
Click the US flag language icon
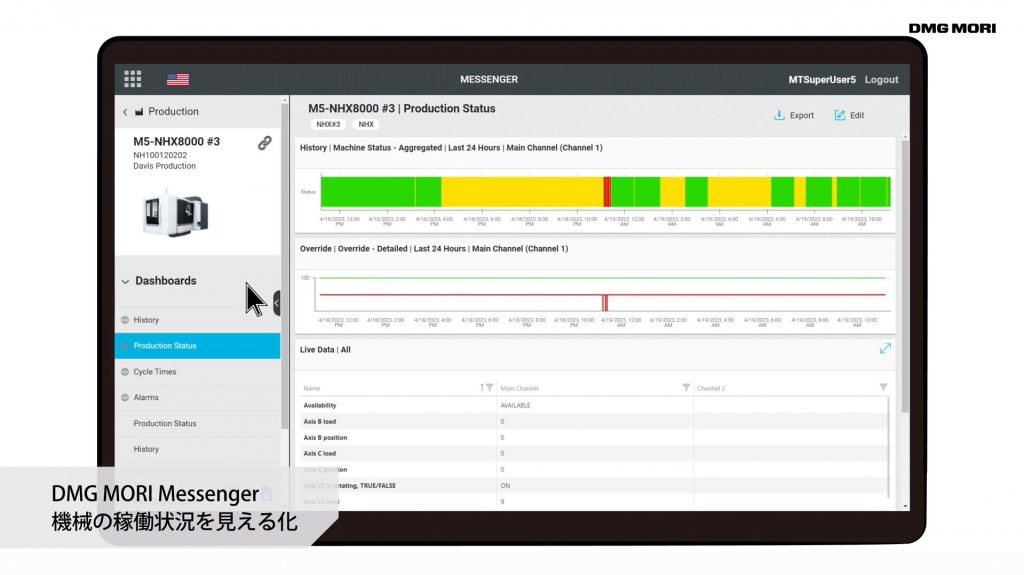point(178,79)
